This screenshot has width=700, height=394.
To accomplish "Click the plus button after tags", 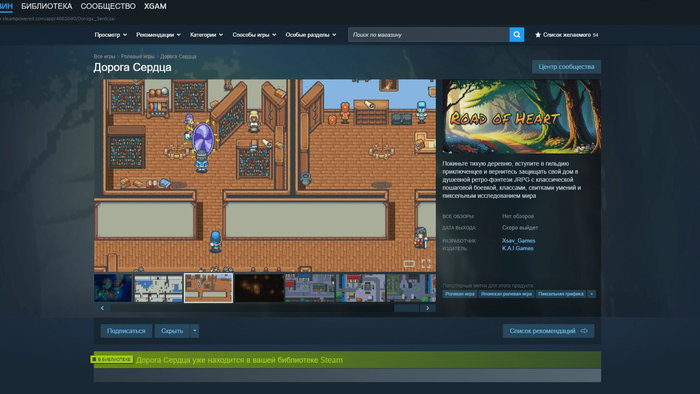I will tap(592, 294).
